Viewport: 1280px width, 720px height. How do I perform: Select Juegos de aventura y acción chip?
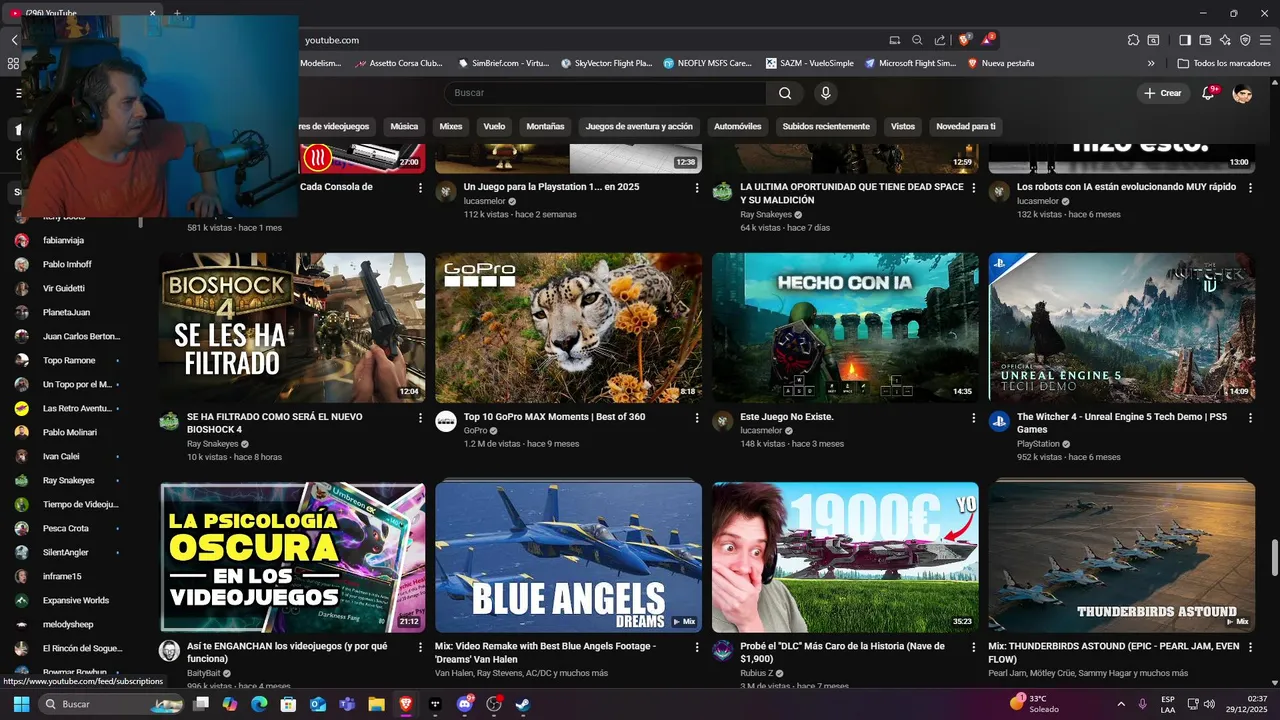[639, 127]
